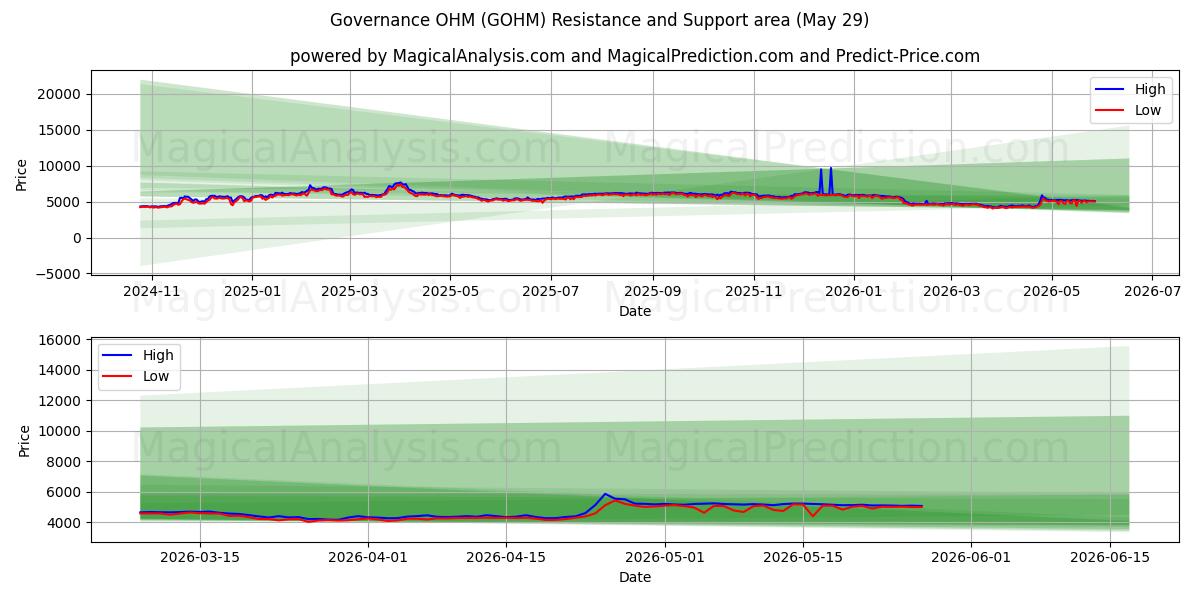The width and height of the screenshot is (1200, 600).
Task: Click the '8000' price tick in bottom chart
Action: tap(64, 462)
